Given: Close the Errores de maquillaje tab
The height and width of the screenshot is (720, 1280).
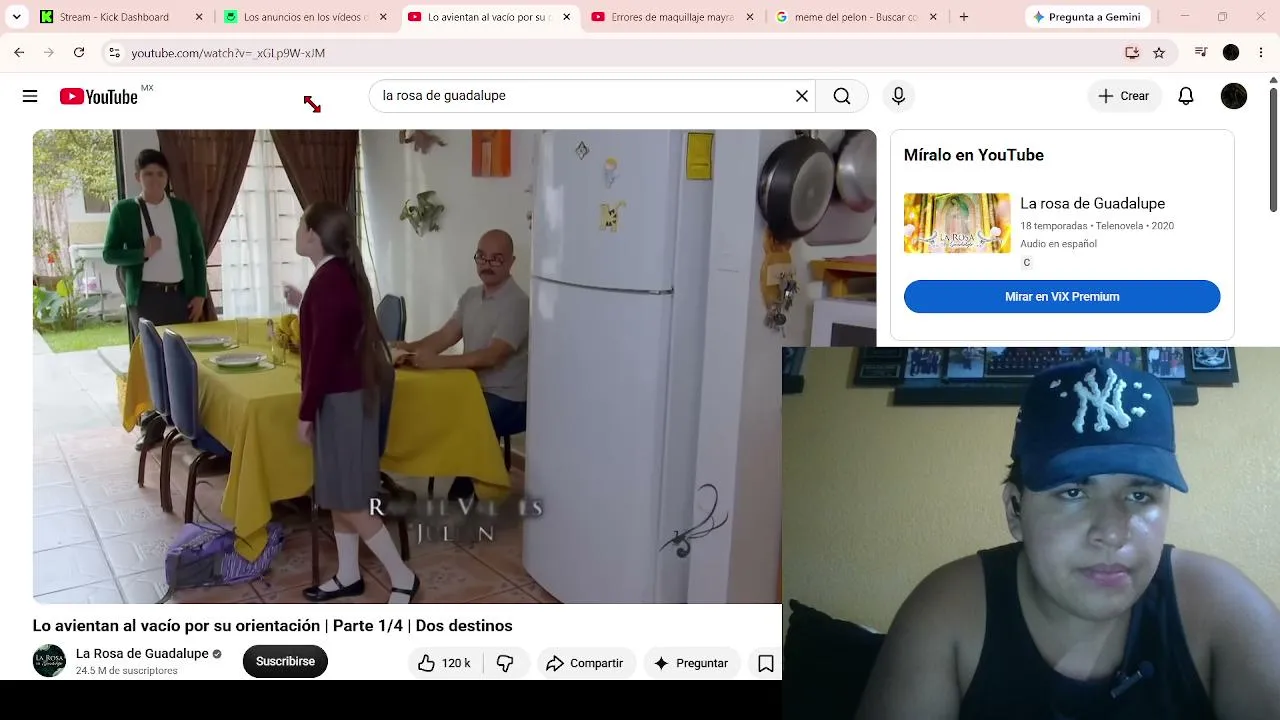Looking at the screenshot, I should [x=750, y=17].
